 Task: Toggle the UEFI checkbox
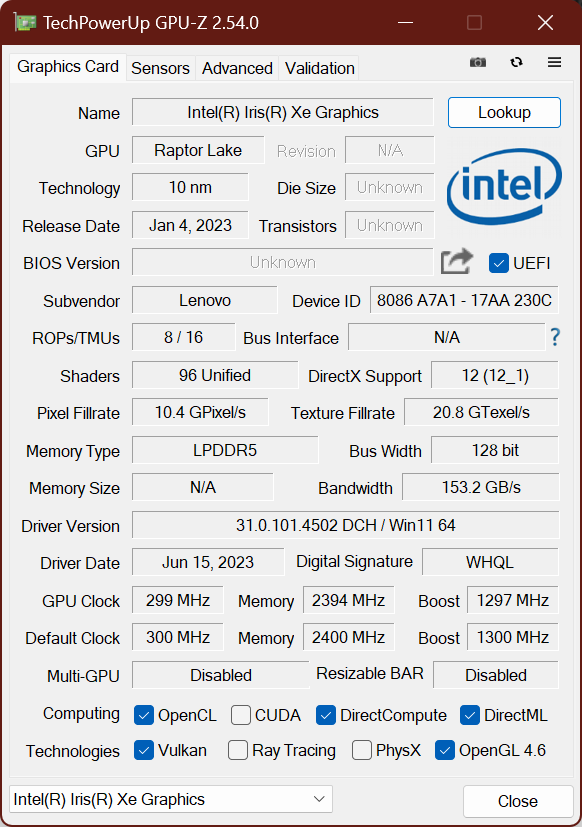(x=499, y=263)
